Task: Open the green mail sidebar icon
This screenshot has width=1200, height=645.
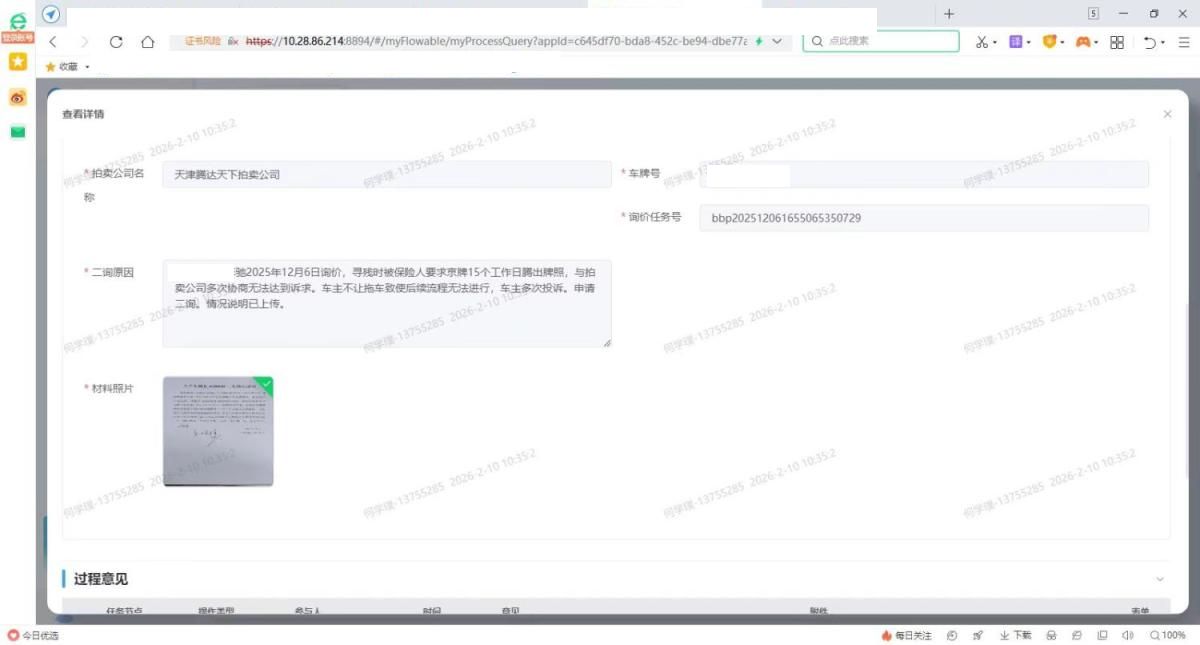Action: (x=17, y=132)
